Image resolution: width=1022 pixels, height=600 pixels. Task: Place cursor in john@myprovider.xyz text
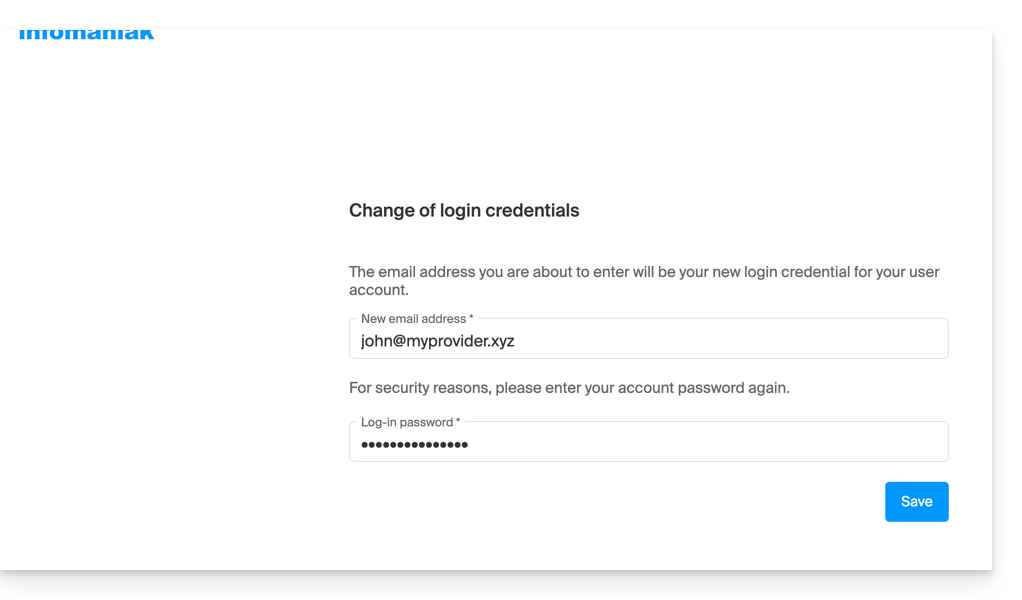pos(437,341)
